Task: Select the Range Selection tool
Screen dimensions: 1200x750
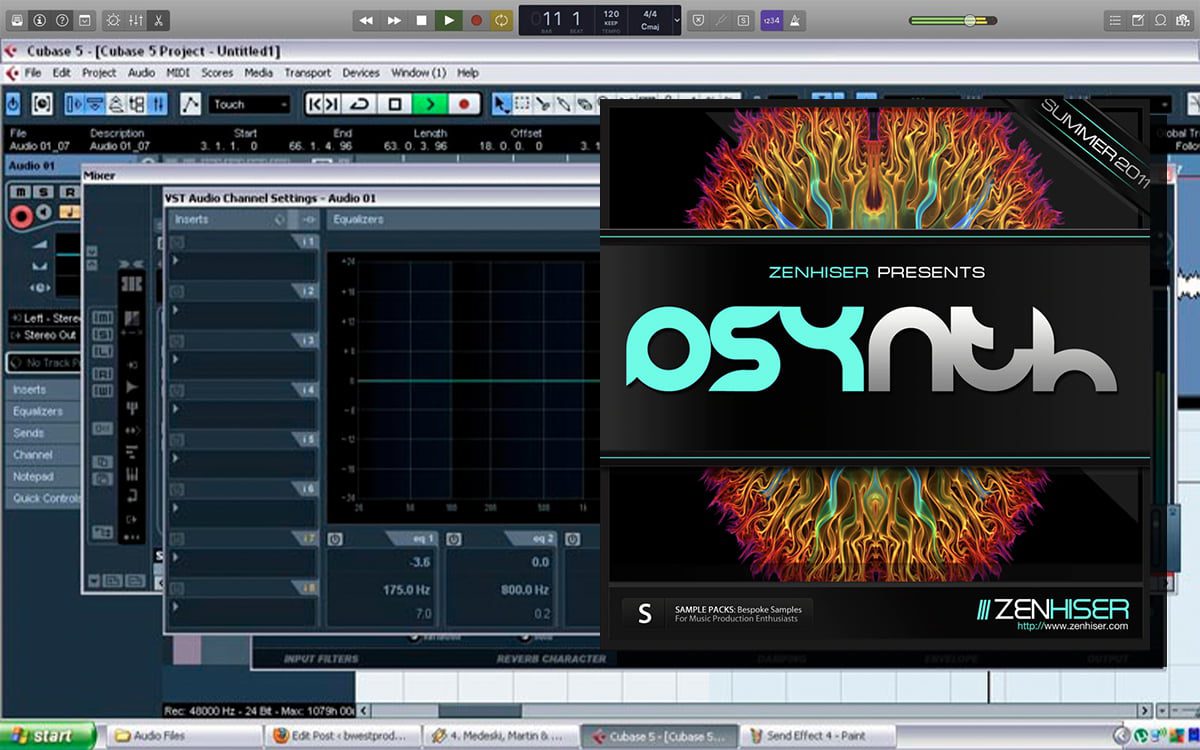Action: 522,104
